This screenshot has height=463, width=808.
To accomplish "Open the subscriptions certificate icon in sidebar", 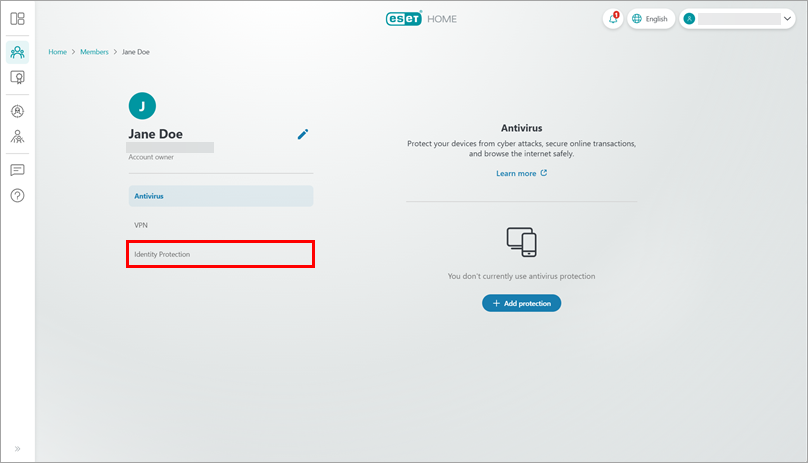I will 17,77.
